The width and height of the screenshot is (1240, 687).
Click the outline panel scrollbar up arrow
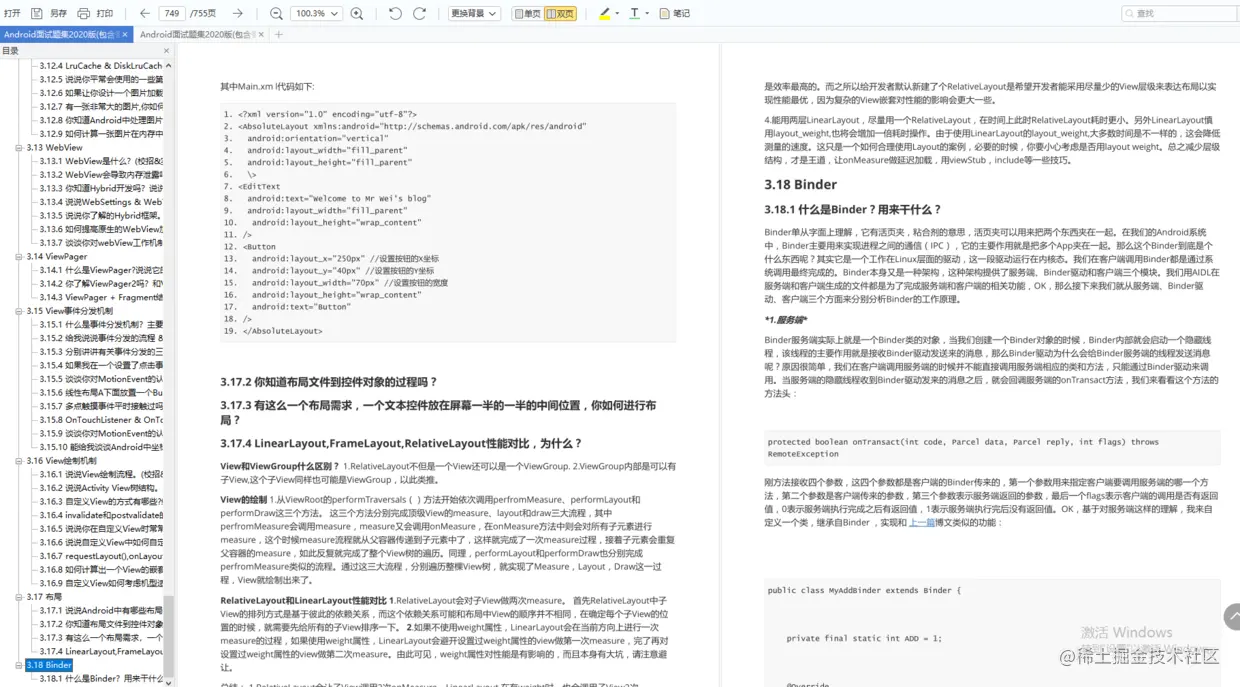coord(169,63)
